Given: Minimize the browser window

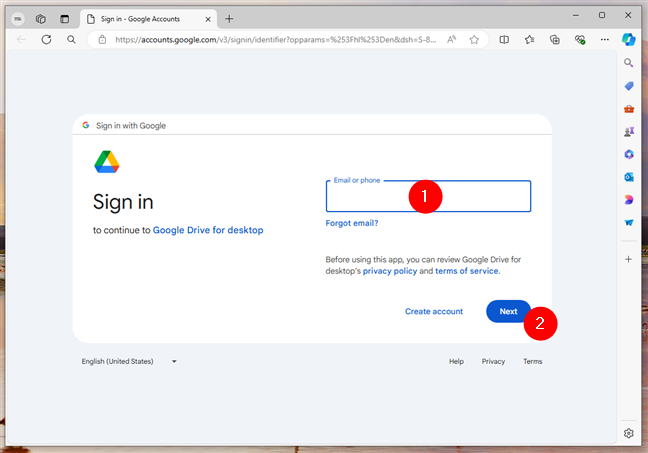Looking at the screenshot, I should pyautogui.click(x=576, y=15).
